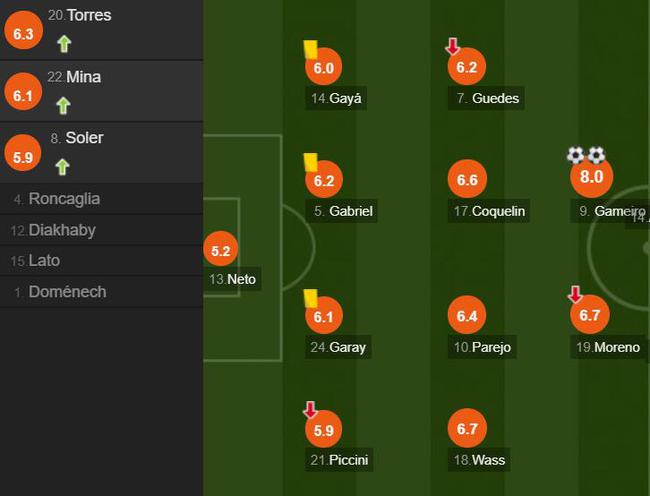Open Neto's 5.2 goalkeeper rating
650x496 pixels.
click(221, 250)
